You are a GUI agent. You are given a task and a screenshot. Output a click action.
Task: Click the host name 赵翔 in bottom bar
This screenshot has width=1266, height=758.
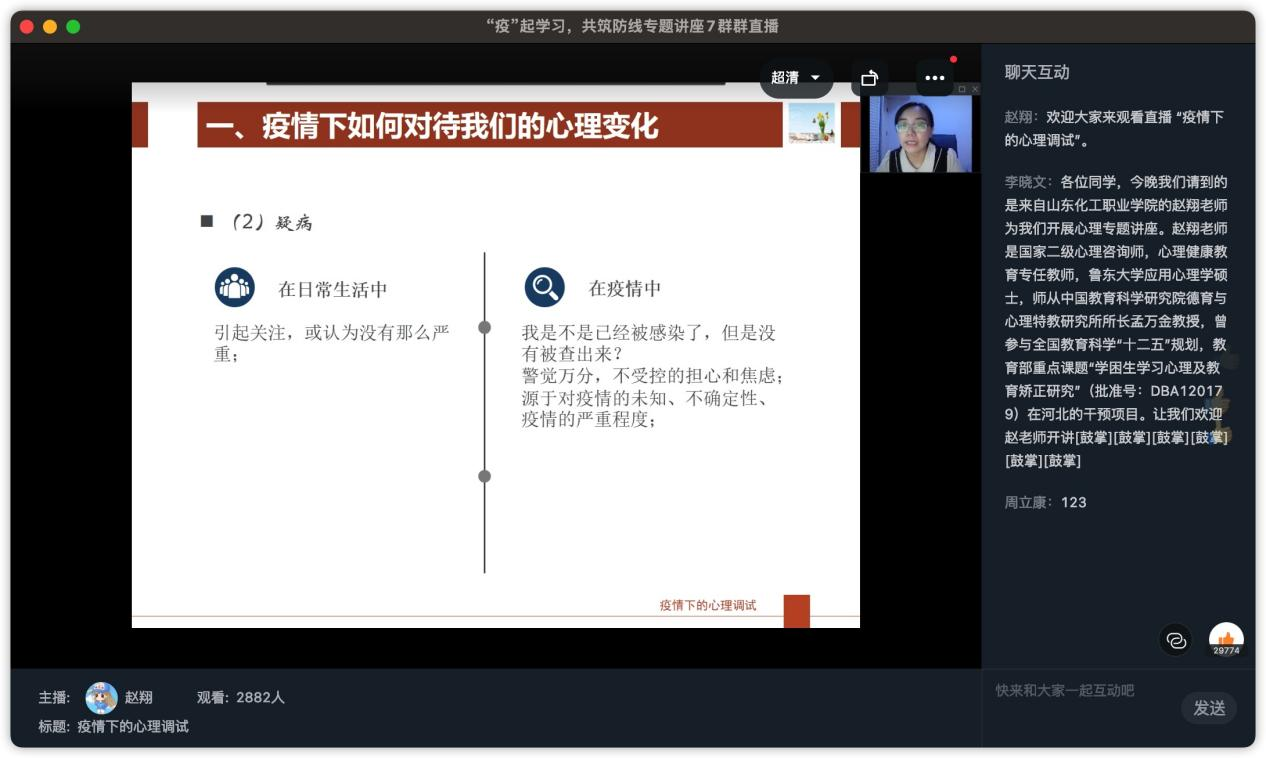139,697
